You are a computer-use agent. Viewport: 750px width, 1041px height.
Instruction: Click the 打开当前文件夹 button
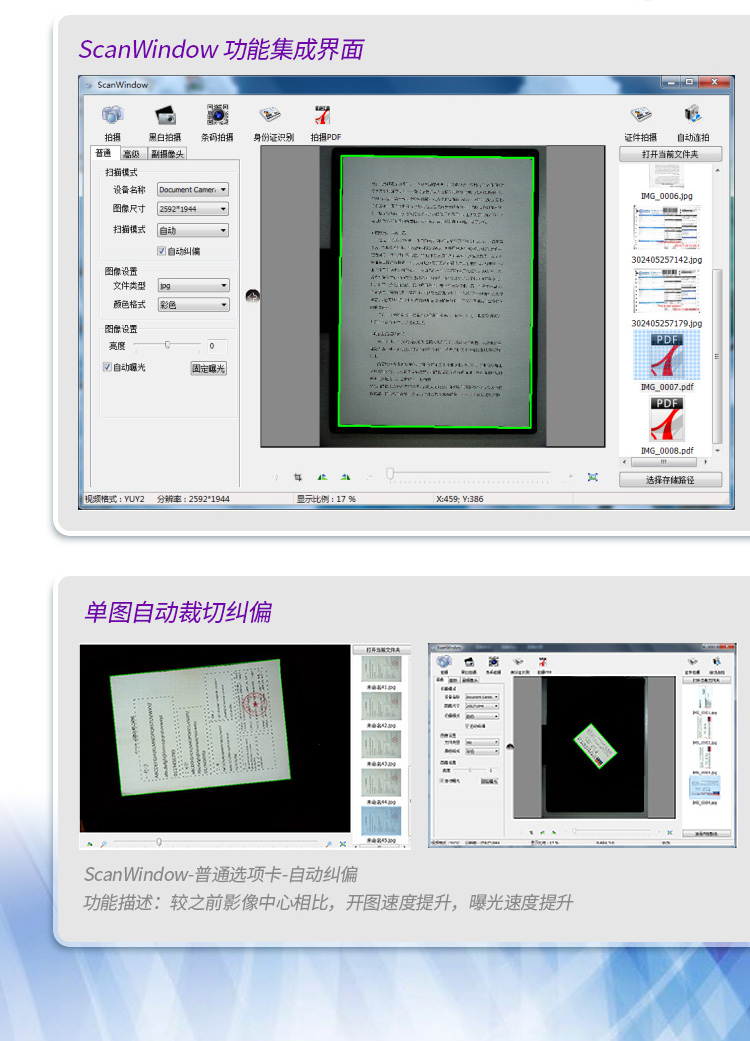[669, 154]
